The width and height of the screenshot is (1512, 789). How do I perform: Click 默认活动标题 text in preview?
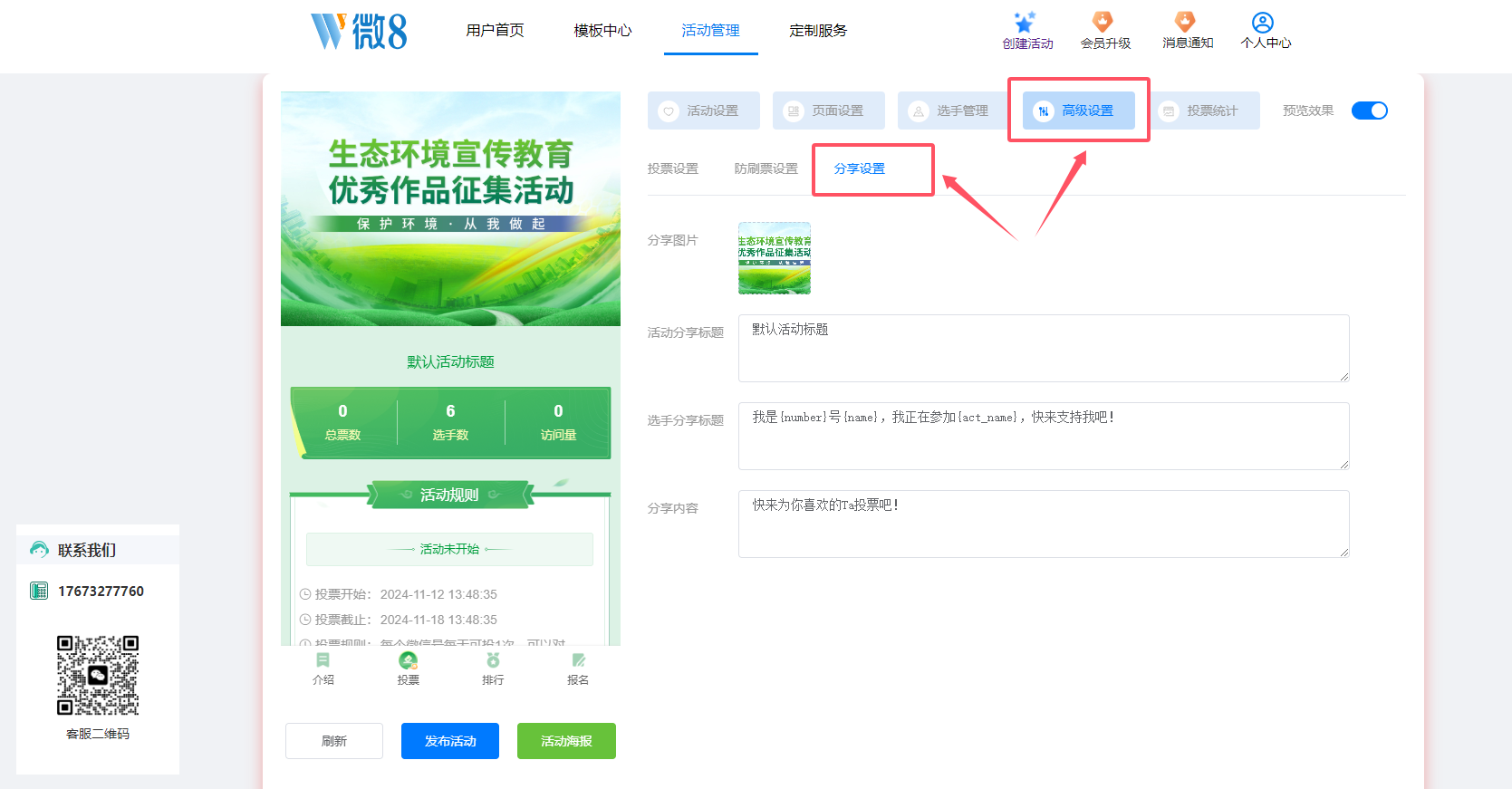pyautogui.click(x=450, y=361)
